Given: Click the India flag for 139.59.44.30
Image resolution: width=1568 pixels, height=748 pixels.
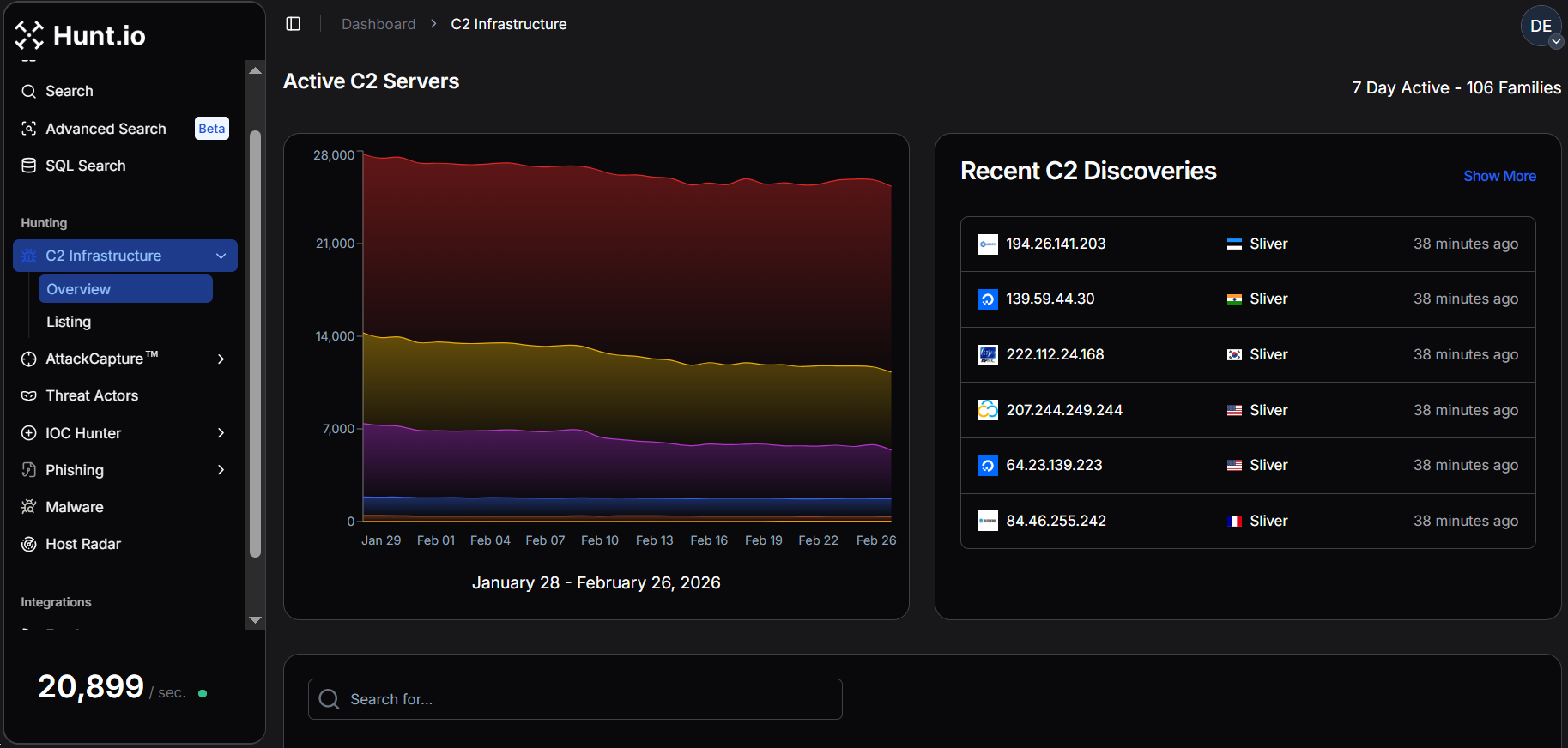Looking at the screenshot, I should pos(1234,299).
